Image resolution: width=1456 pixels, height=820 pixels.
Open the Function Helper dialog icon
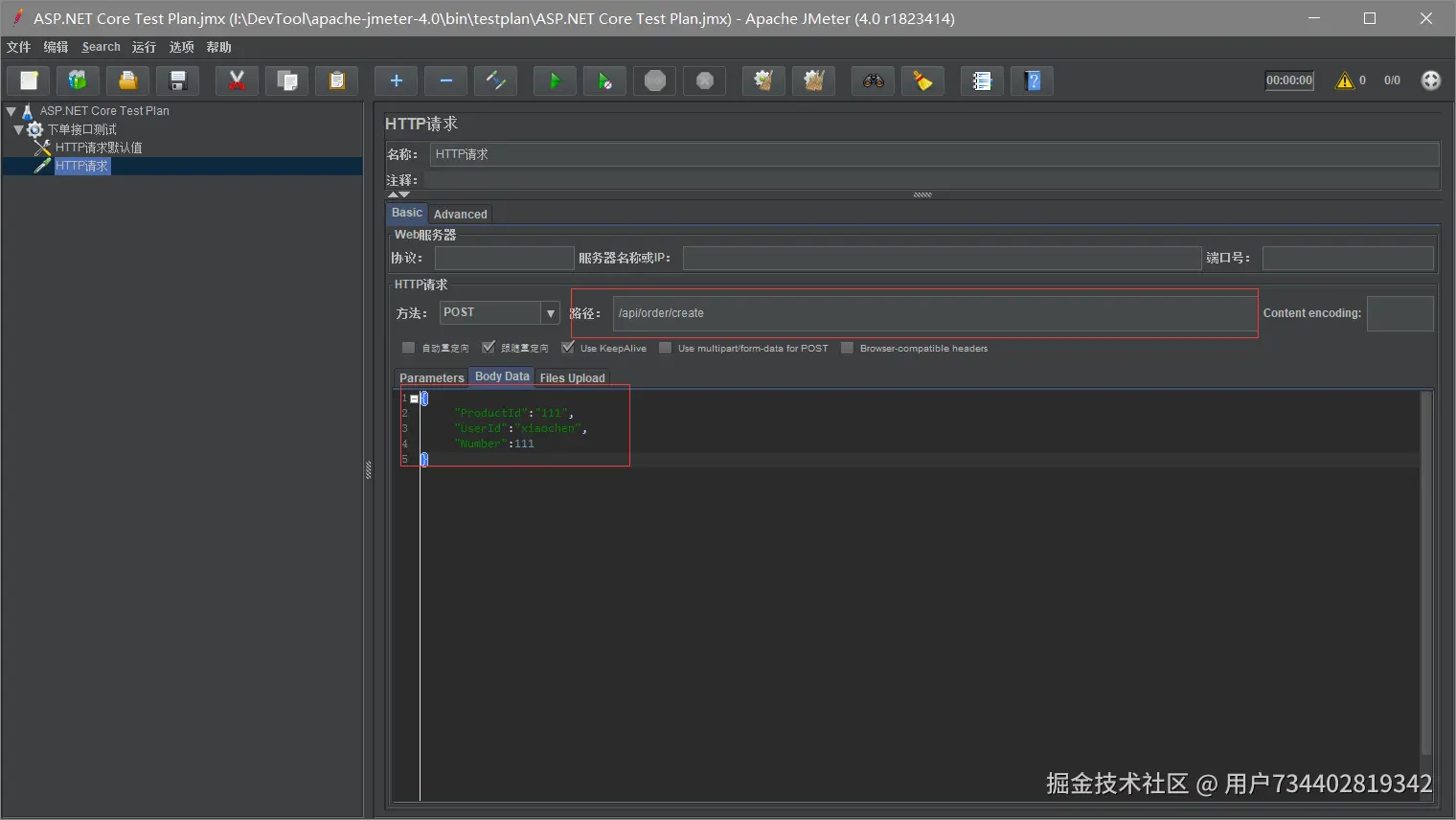coord(982,81)
